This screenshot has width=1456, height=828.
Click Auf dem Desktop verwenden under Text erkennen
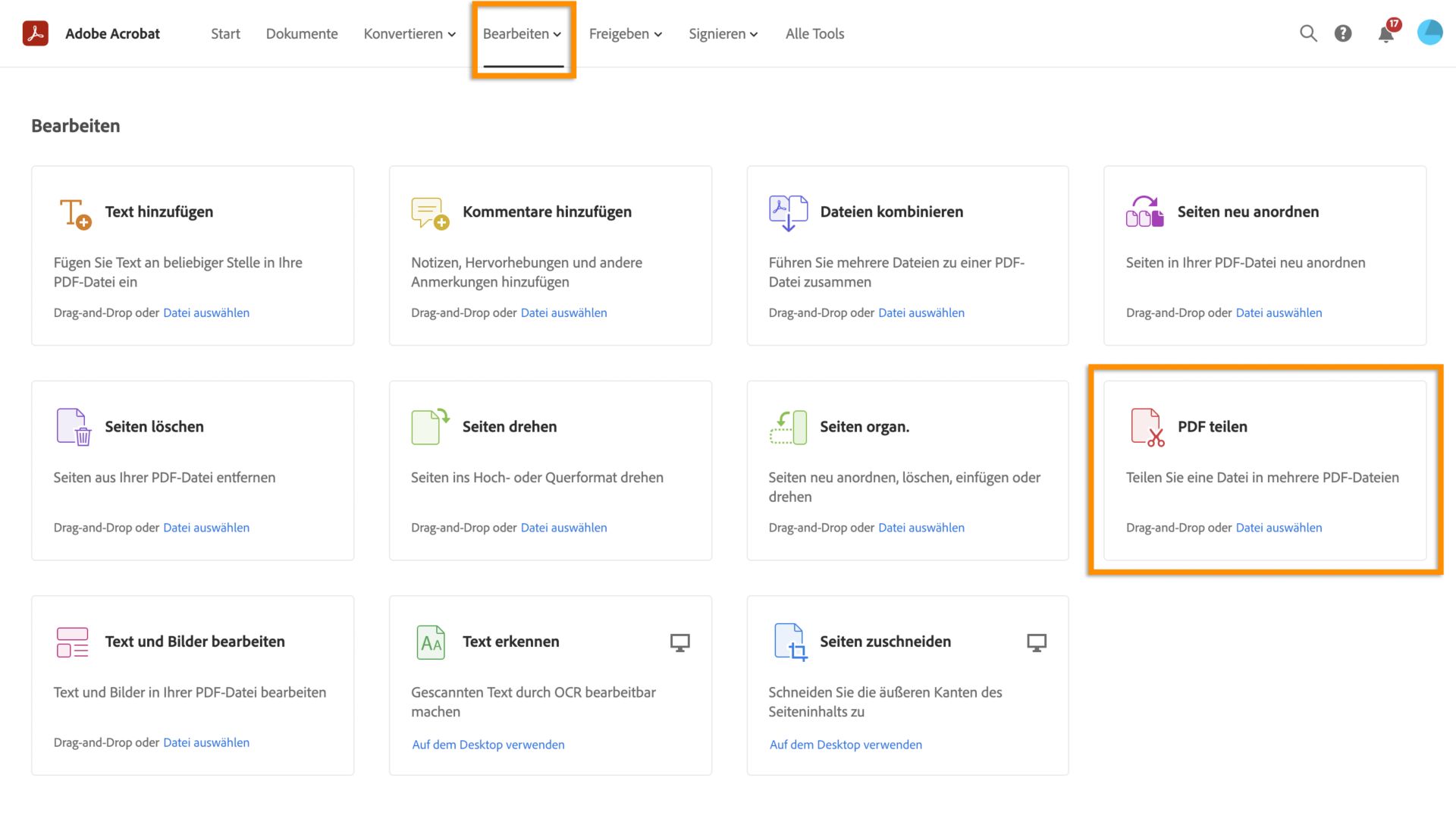tap(488, 745)
